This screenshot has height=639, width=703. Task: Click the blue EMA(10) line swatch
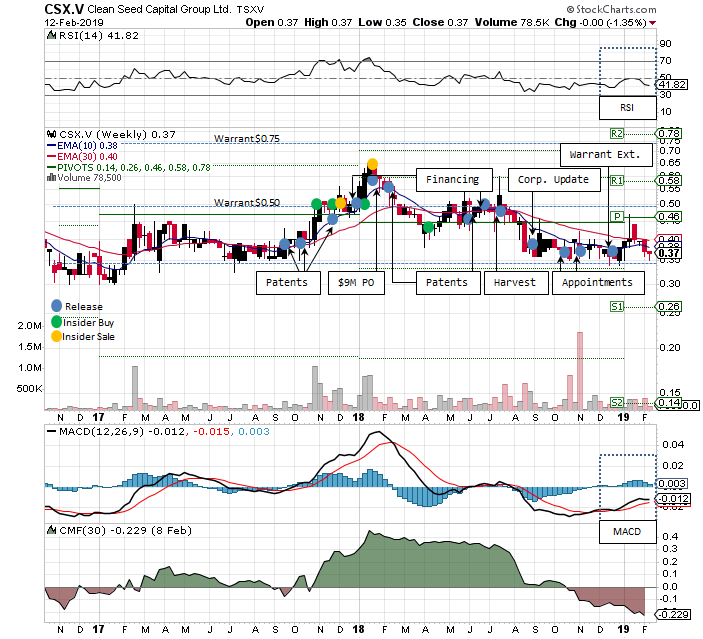(51, 145)
